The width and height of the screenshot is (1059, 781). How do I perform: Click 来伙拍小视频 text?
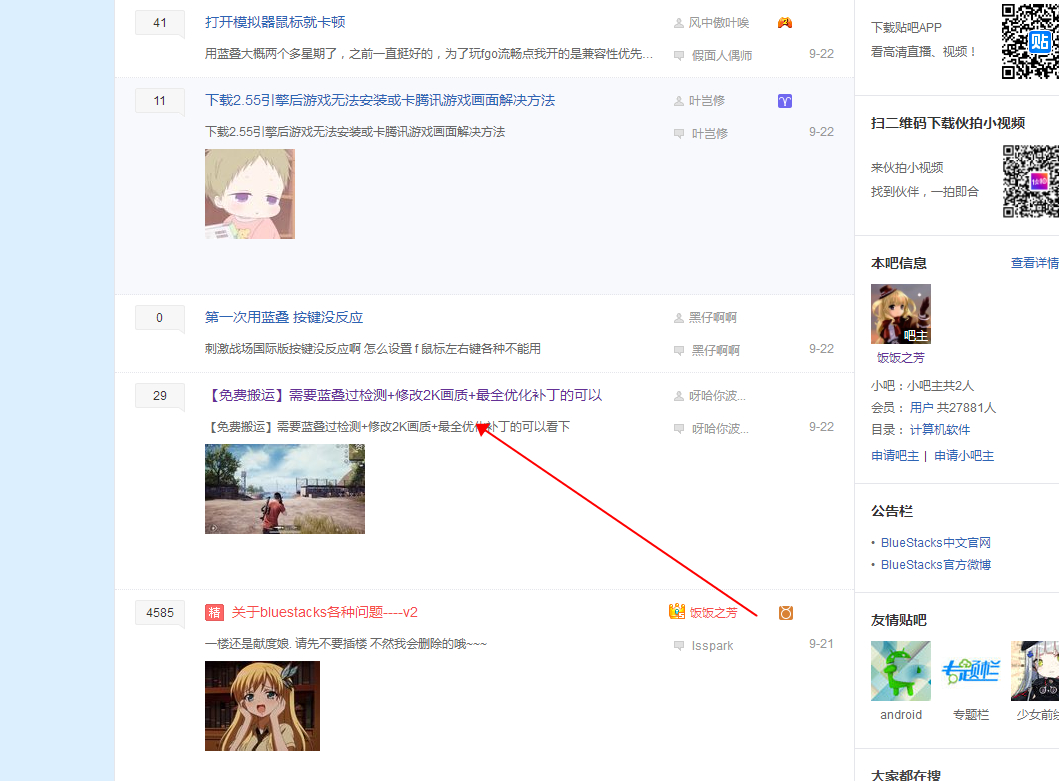click(907, 168)
